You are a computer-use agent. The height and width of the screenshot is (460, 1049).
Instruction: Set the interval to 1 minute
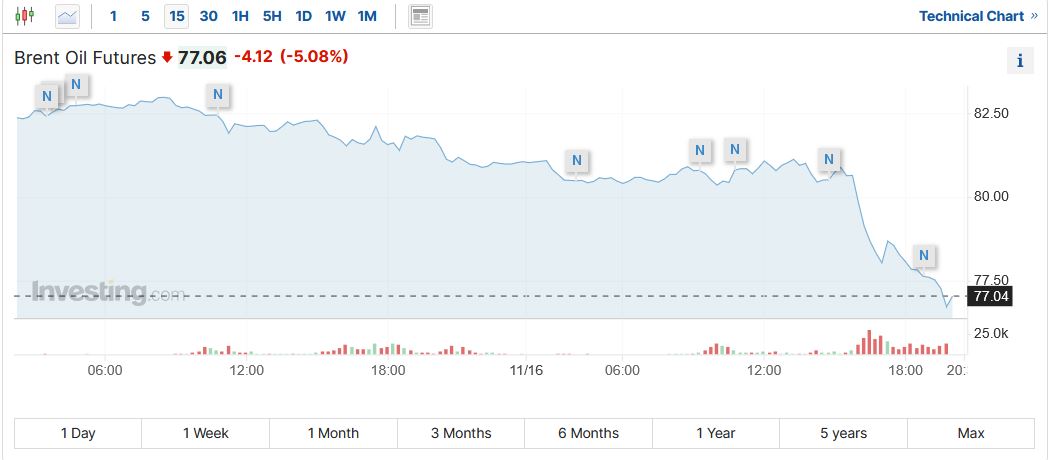coord(113,16)
